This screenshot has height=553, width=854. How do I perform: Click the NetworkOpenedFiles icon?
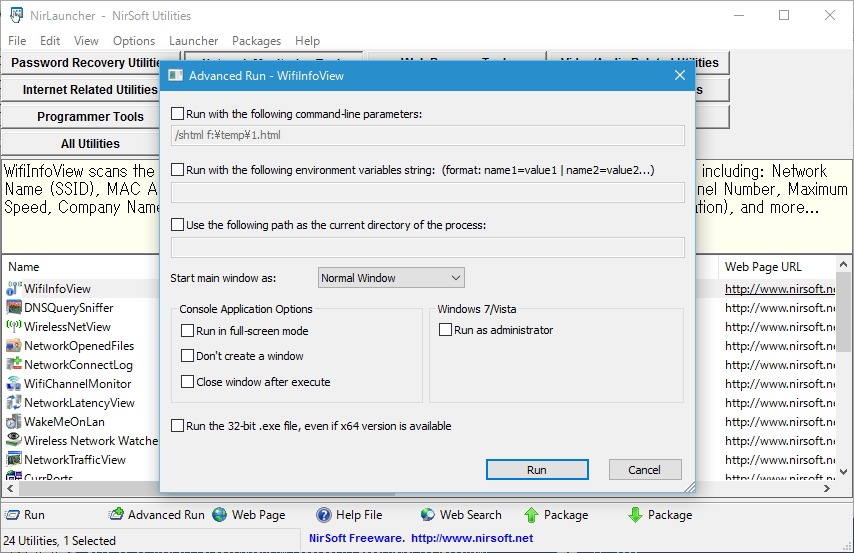14,345
